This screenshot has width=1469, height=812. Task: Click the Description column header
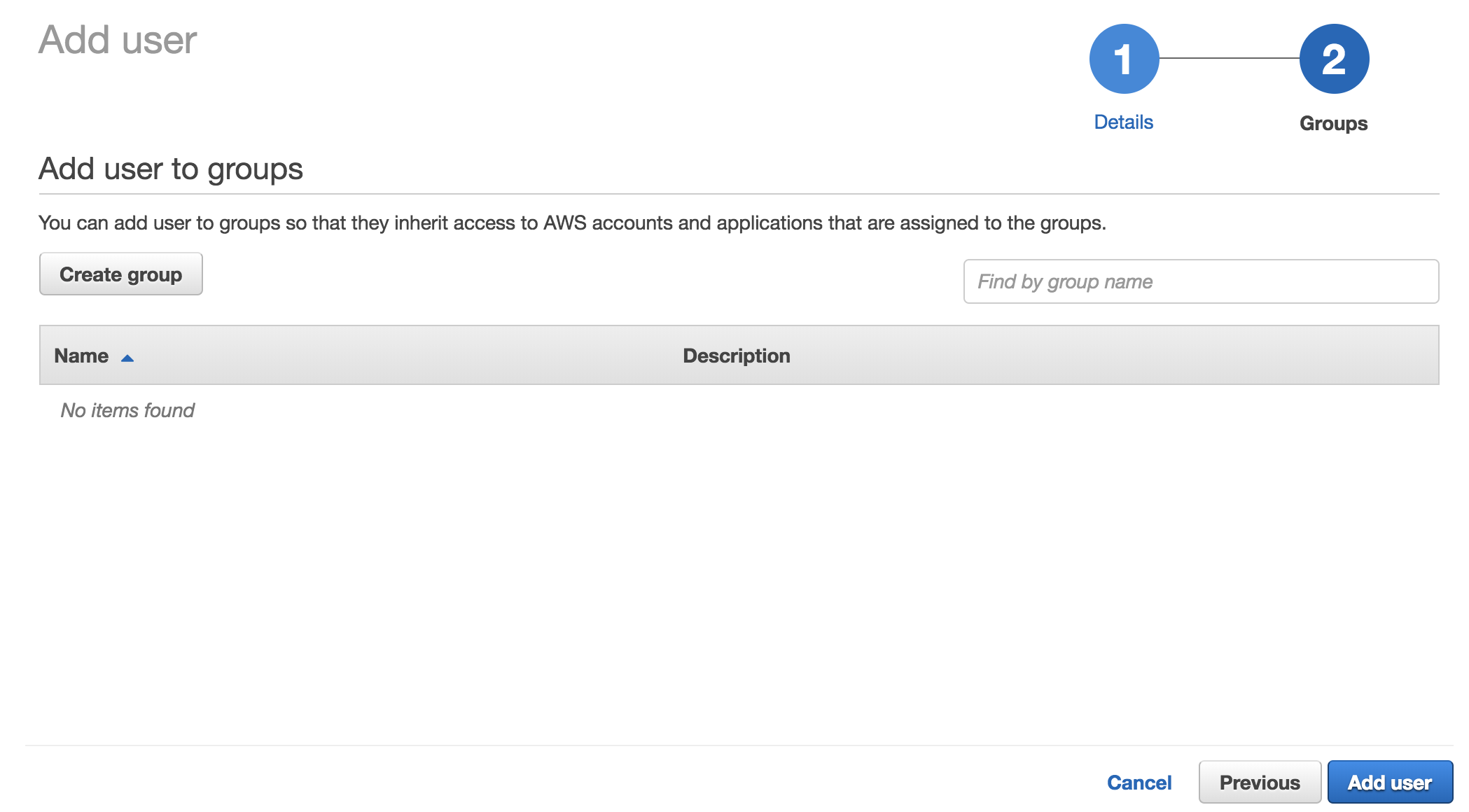click(736, 356)
